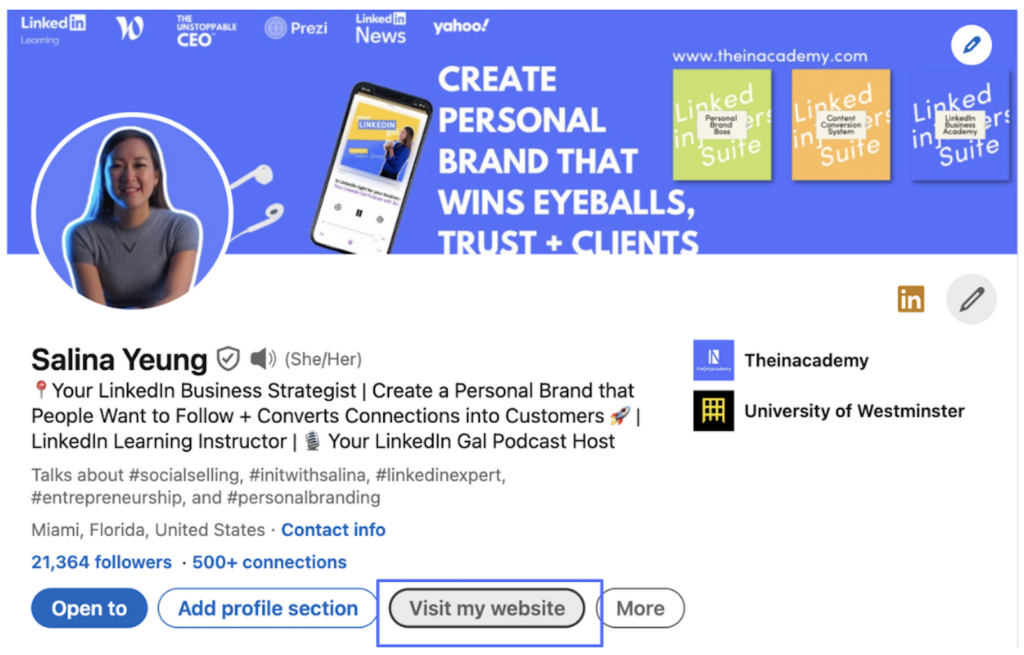Open the Open to dropdown
Image resolution: width=1024 pixels, height=655 pixels.
click(88, 608)
